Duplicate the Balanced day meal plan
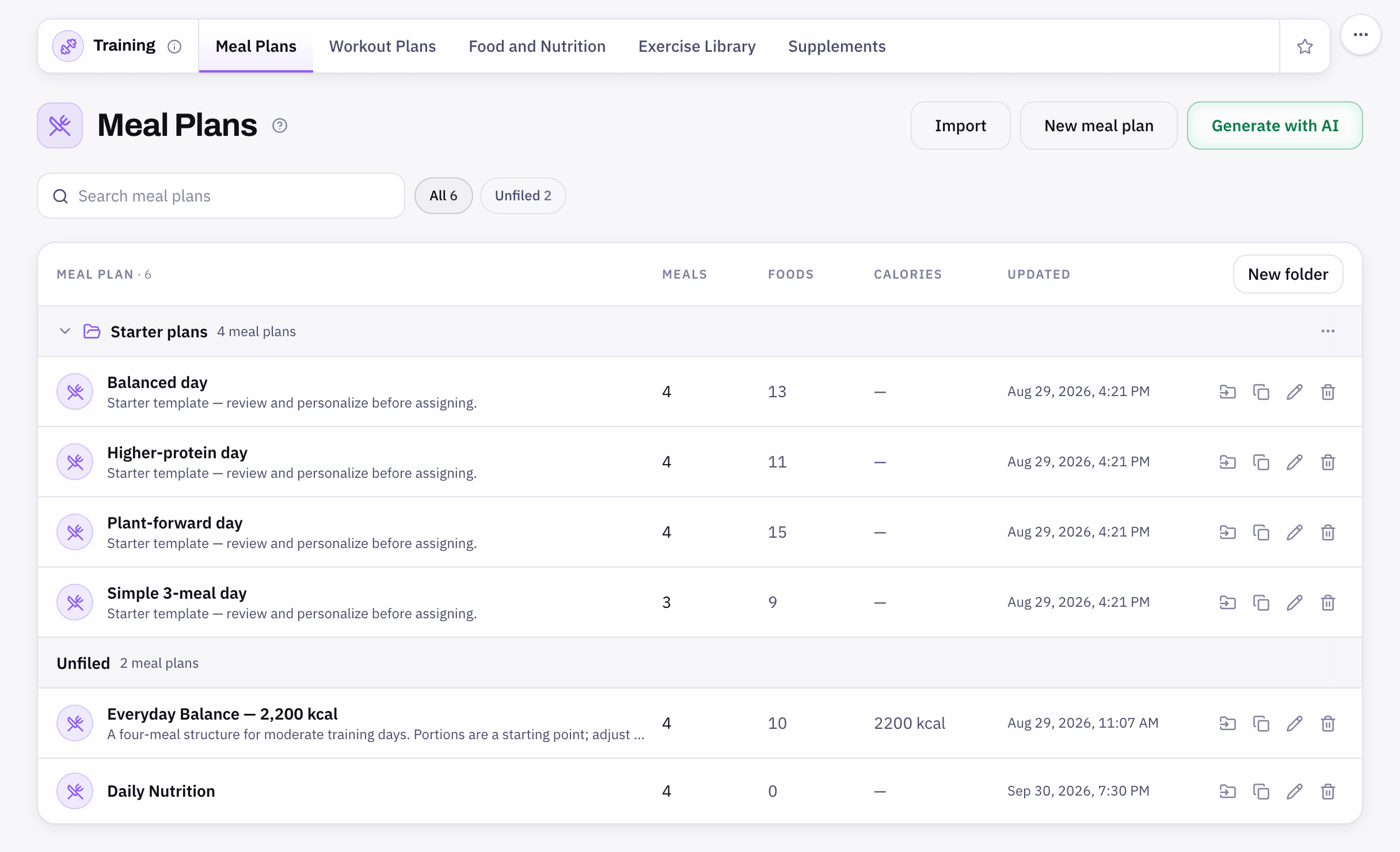Image resolution: width=1400 pixels, height=852 pixels. click(1261, 391)
